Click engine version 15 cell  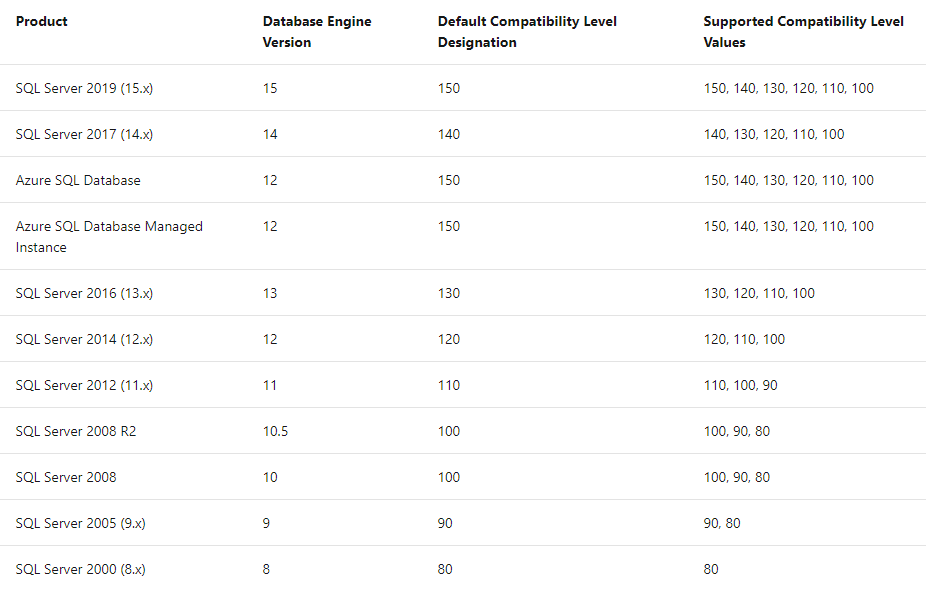[270, 88]
